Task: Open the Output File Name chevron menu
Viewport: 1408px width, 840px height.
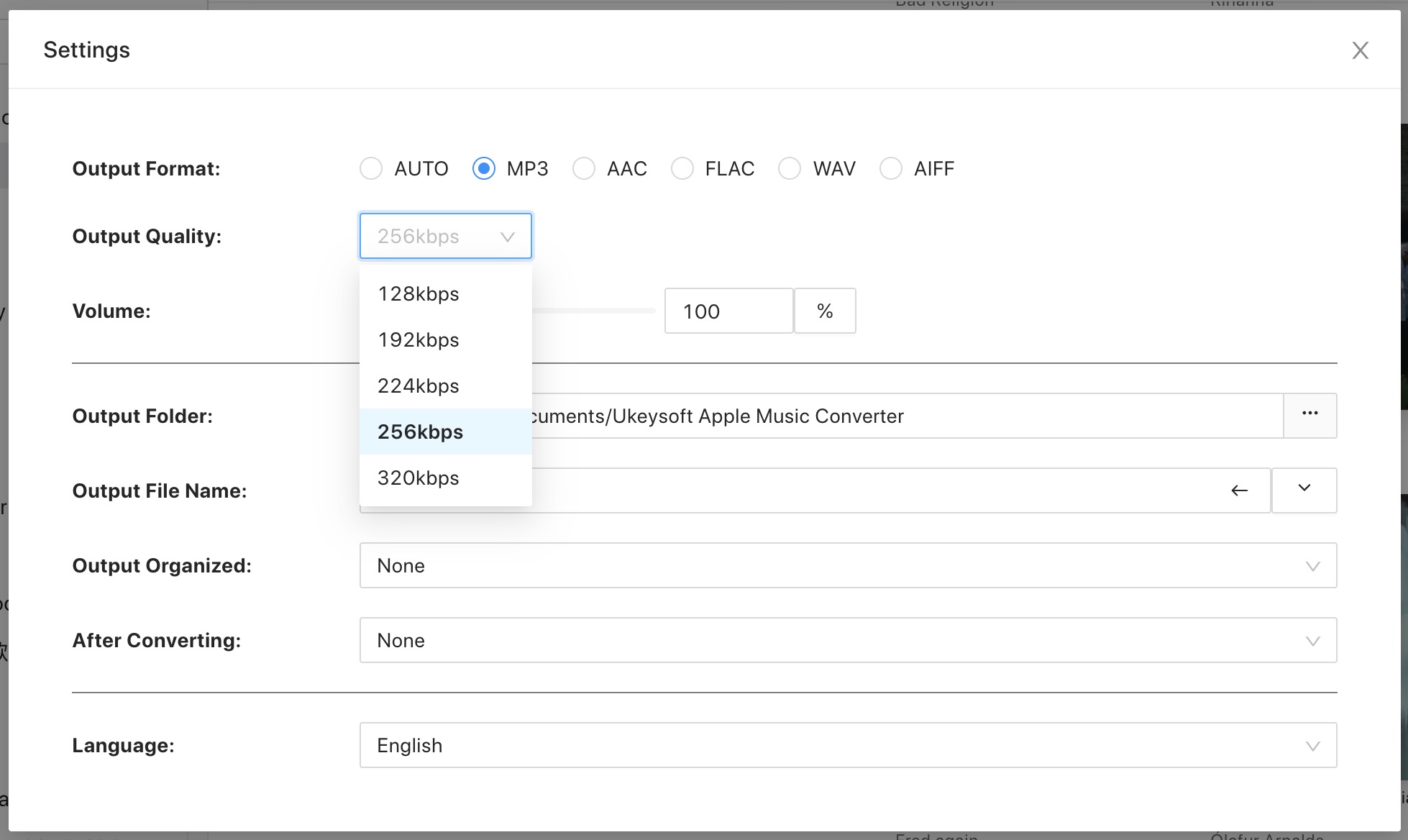Action: click(x=1304, y=490)
